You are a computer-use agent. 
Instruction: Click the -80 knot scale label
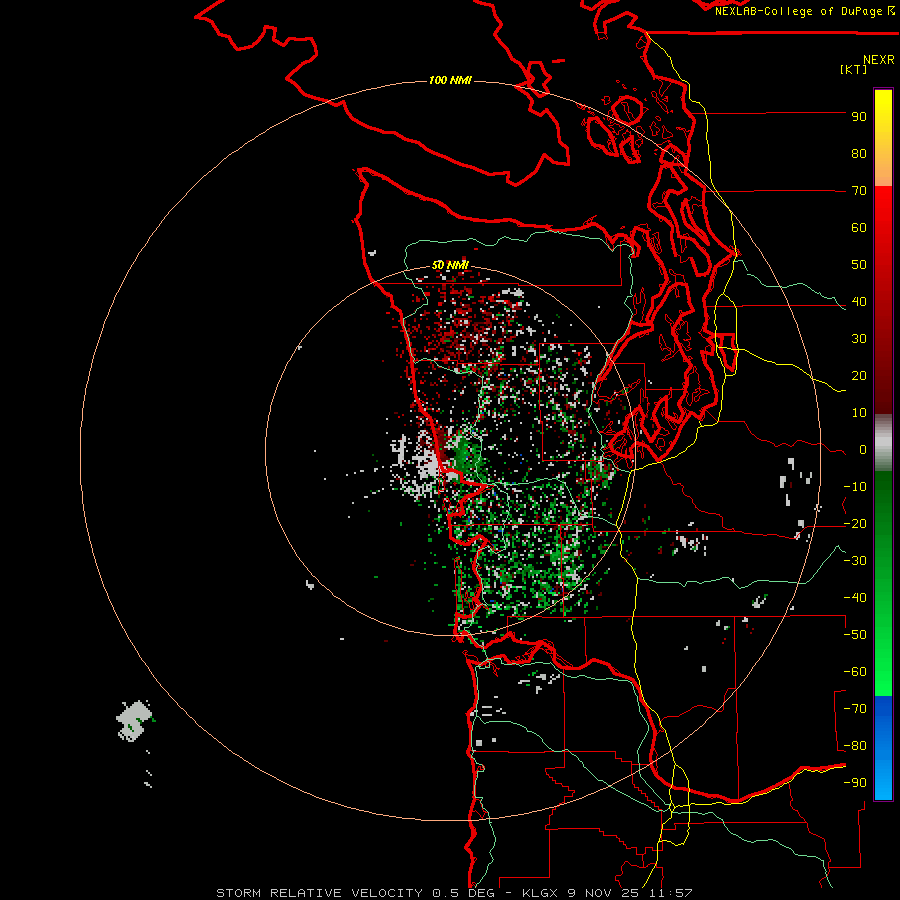855,746
